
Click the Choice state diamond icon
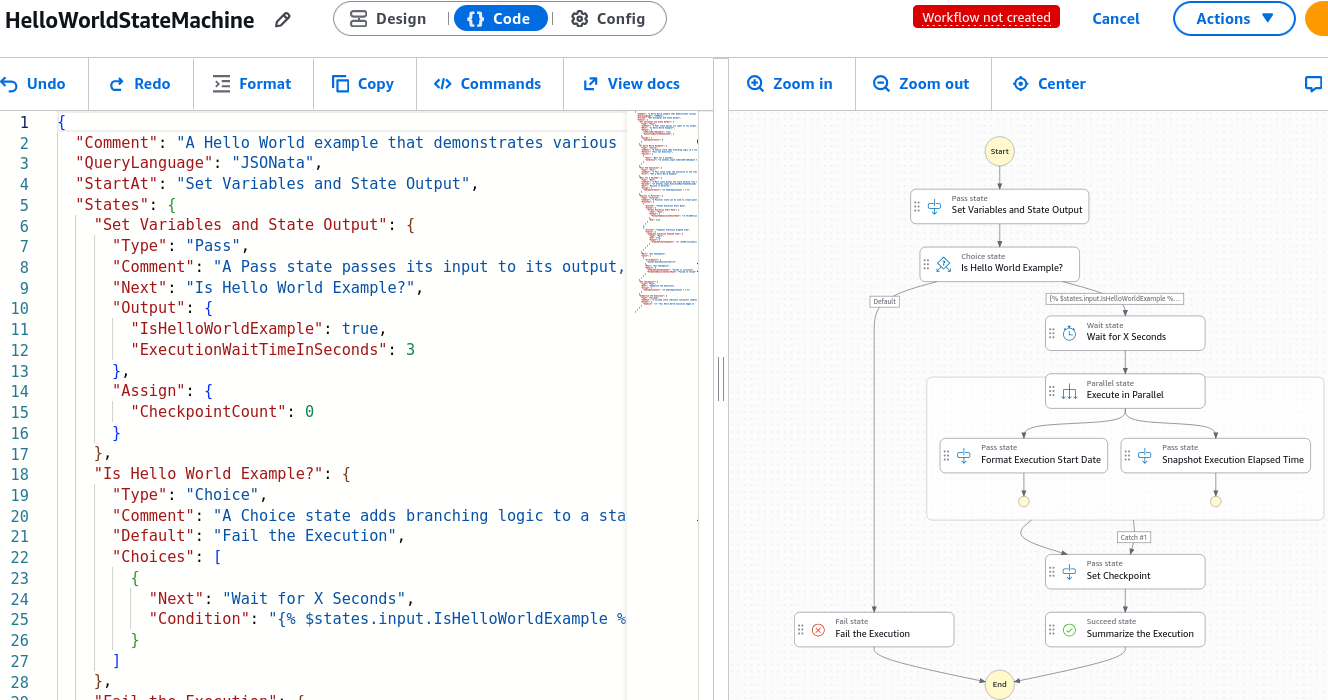click(x=944, y=264)
